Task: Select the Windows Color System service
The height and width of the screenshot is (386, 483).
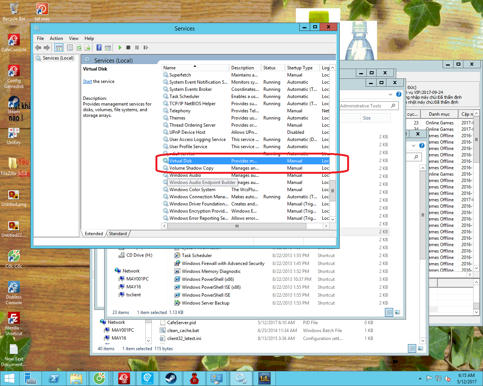Action: [246, 190]
